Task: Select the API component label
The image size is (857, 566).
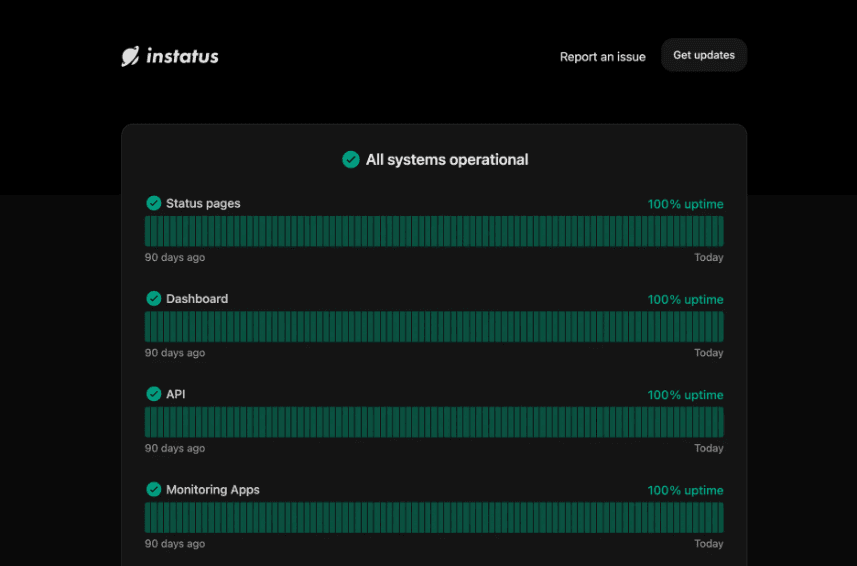Action: coord(175,394)
